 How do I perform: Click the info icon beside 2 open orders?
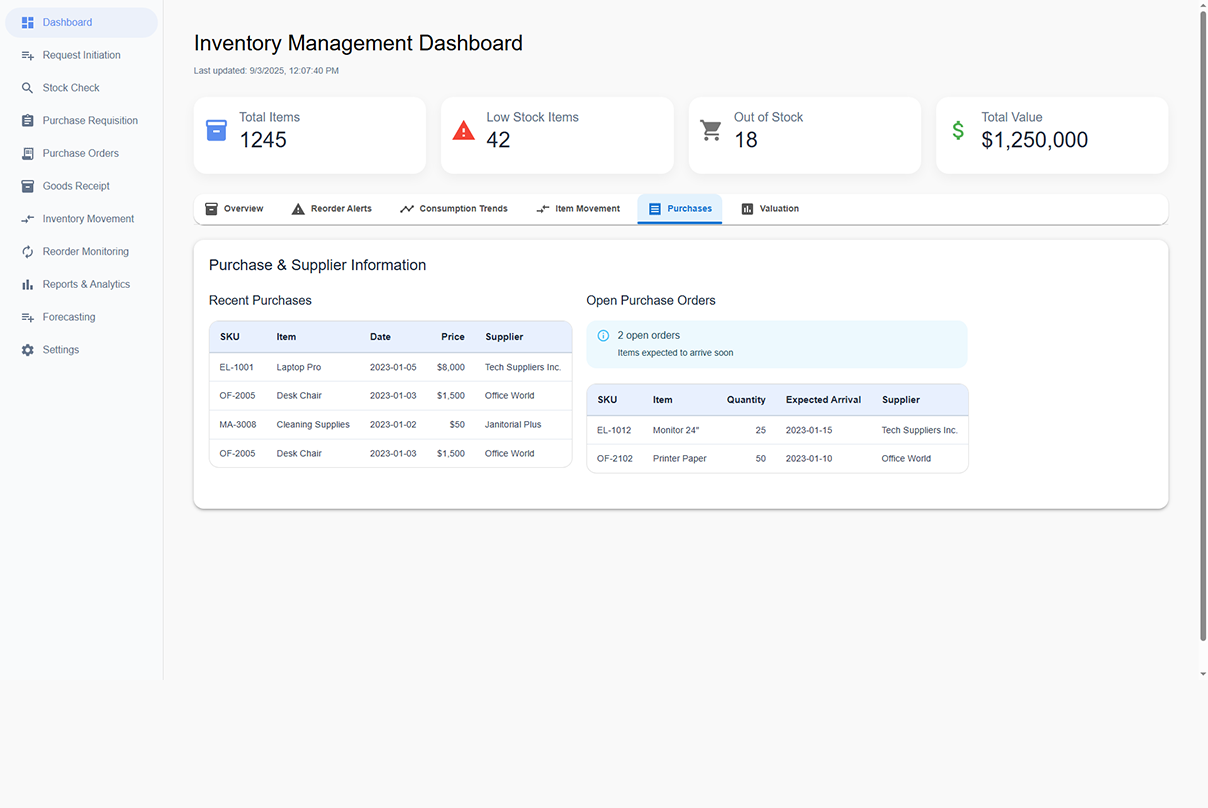coord(603,336)
